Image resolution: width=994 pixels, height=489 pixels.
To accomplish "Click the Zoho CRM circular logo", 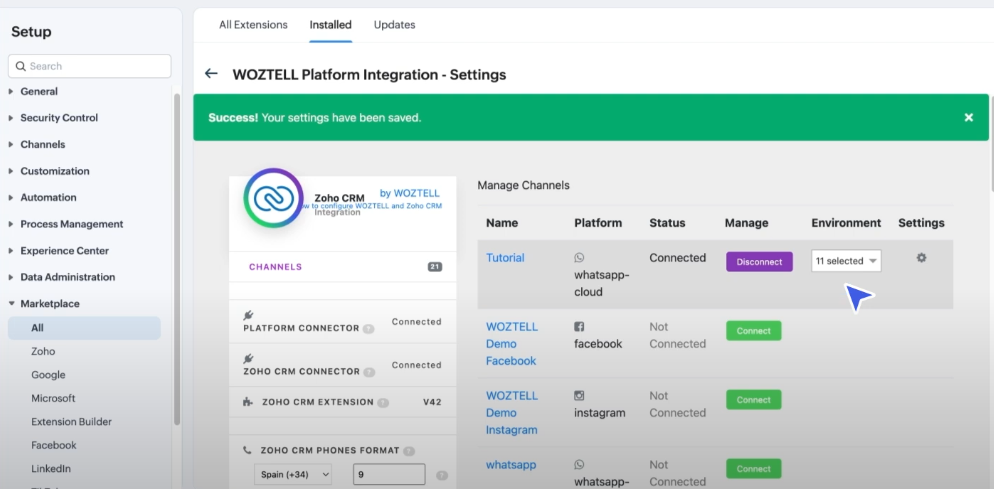I will pyautogui.click(x=273, y=198).
